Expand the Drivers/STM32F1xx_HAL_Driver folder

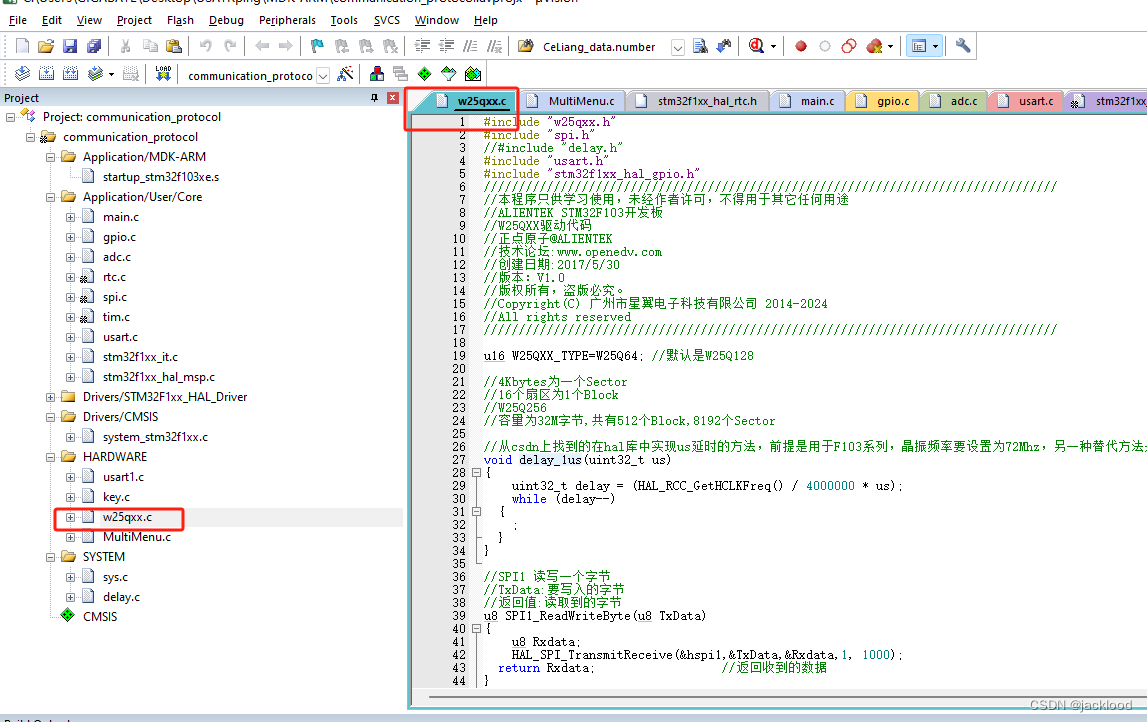coord(50,397)
